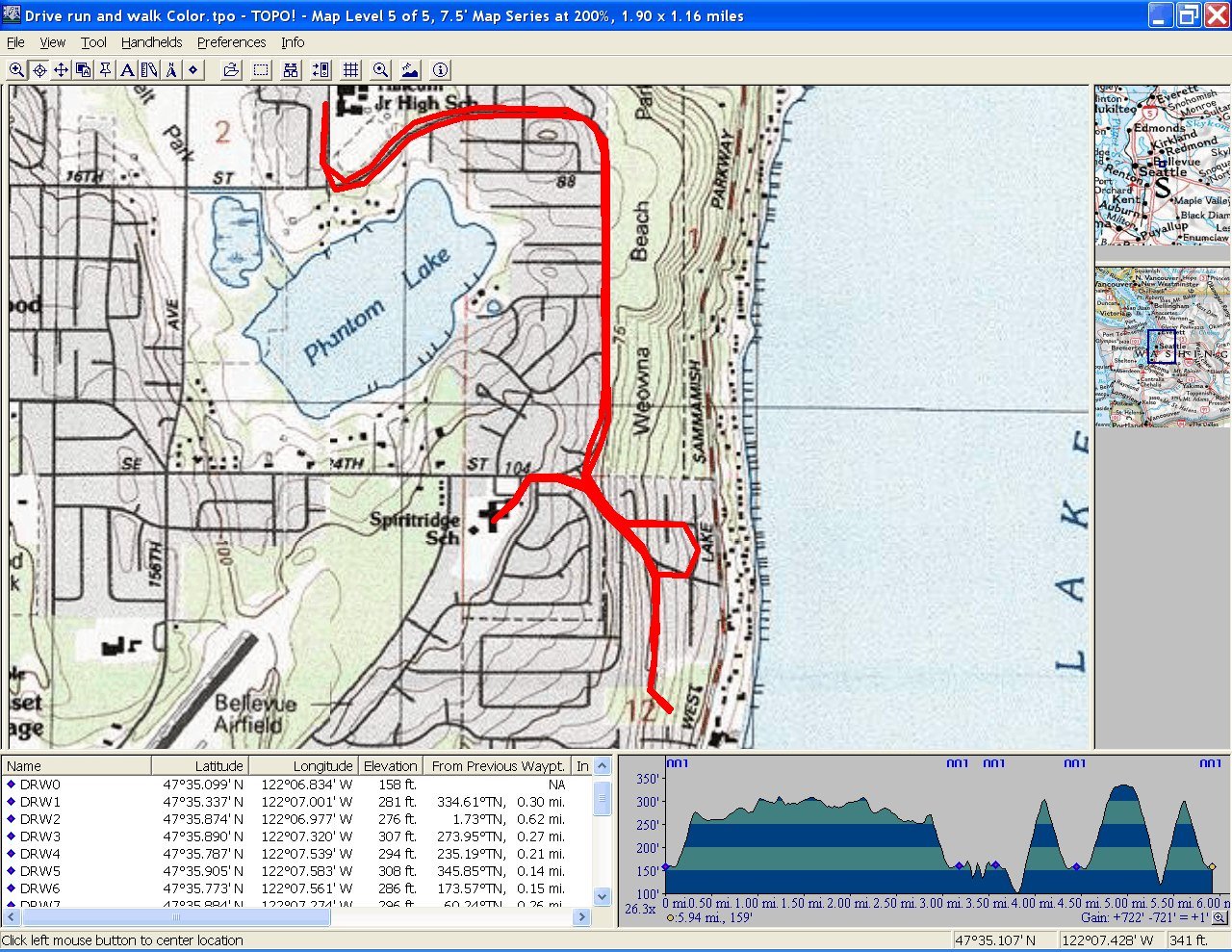The width and height of the screenshot is (1232, 952).
Task: Open the binoculars find tool
Action: [x=291, y=69]
